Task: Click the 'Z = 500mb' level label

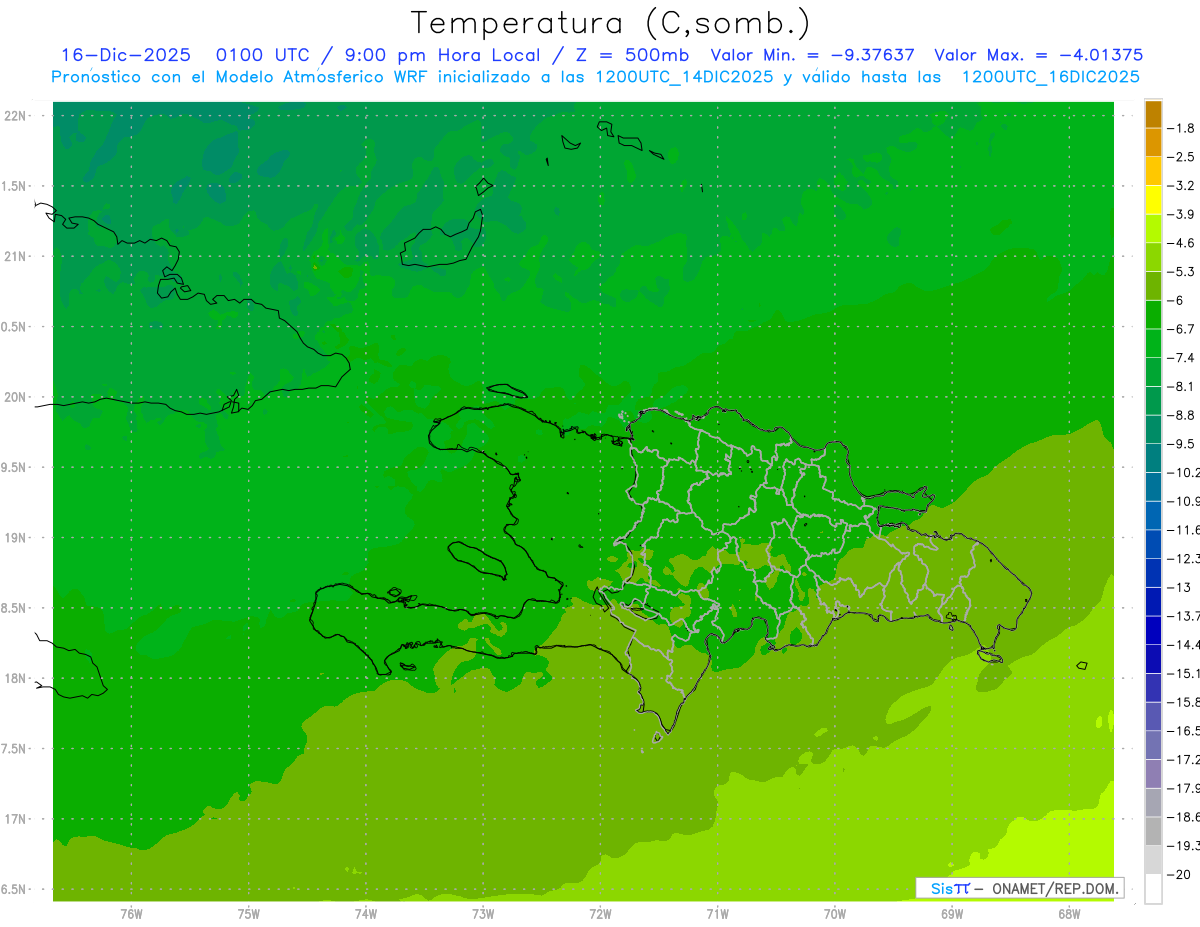Action: [634, 55]
